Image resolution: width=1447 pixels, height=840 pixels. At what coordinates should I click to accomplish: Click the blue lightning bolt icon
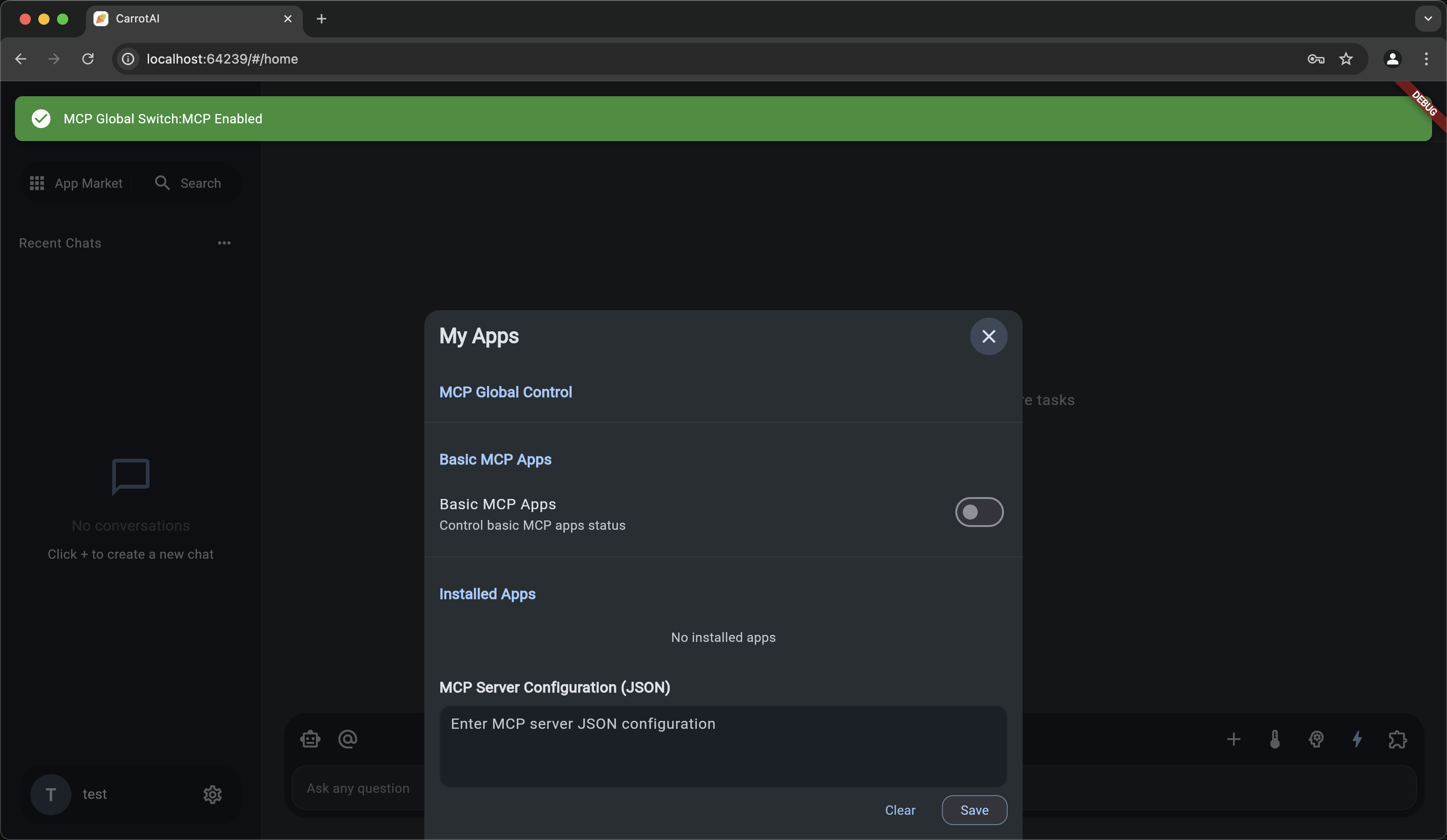[1357, 740]
